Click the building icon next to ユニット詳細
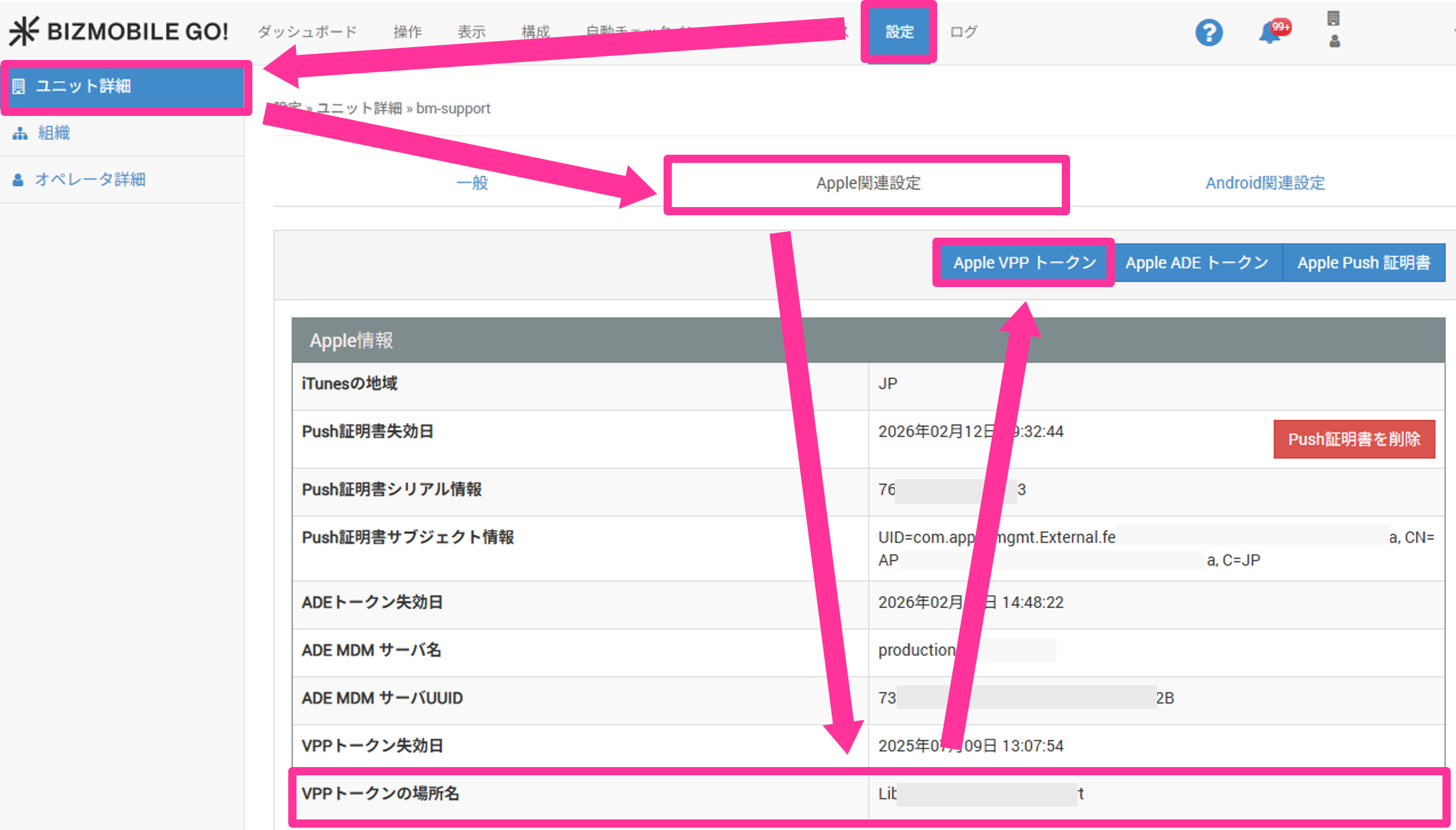Viewport: 1456px width, 830px height. pyautogui.click(x=19, y=86)
